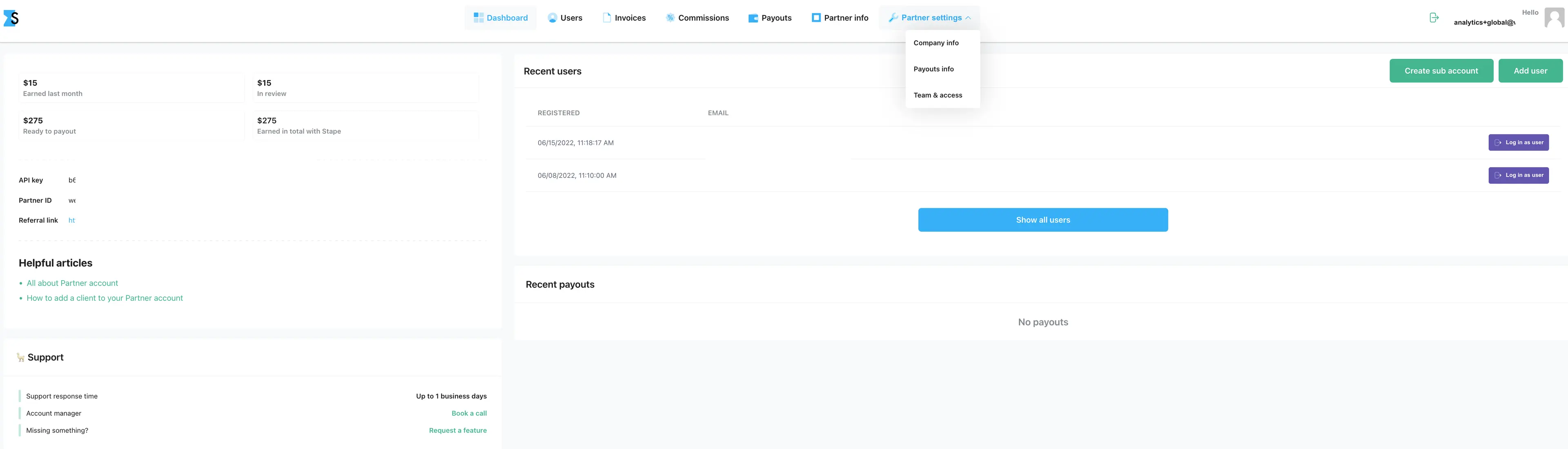This screenshot has height=449, width=1568.
Task: Collapse the Partner settings chevron
Action: point(968,18)
